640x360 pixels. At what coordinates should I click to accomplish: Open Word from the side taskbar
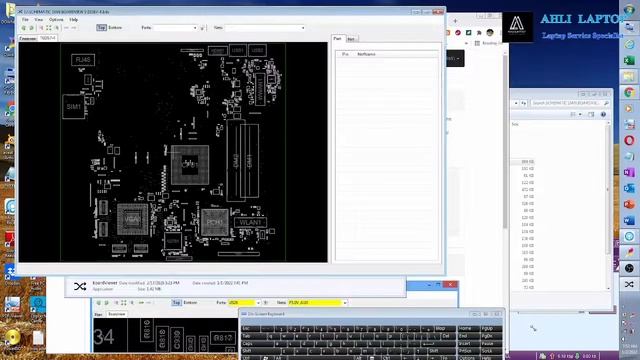click(x=629, y=220)
